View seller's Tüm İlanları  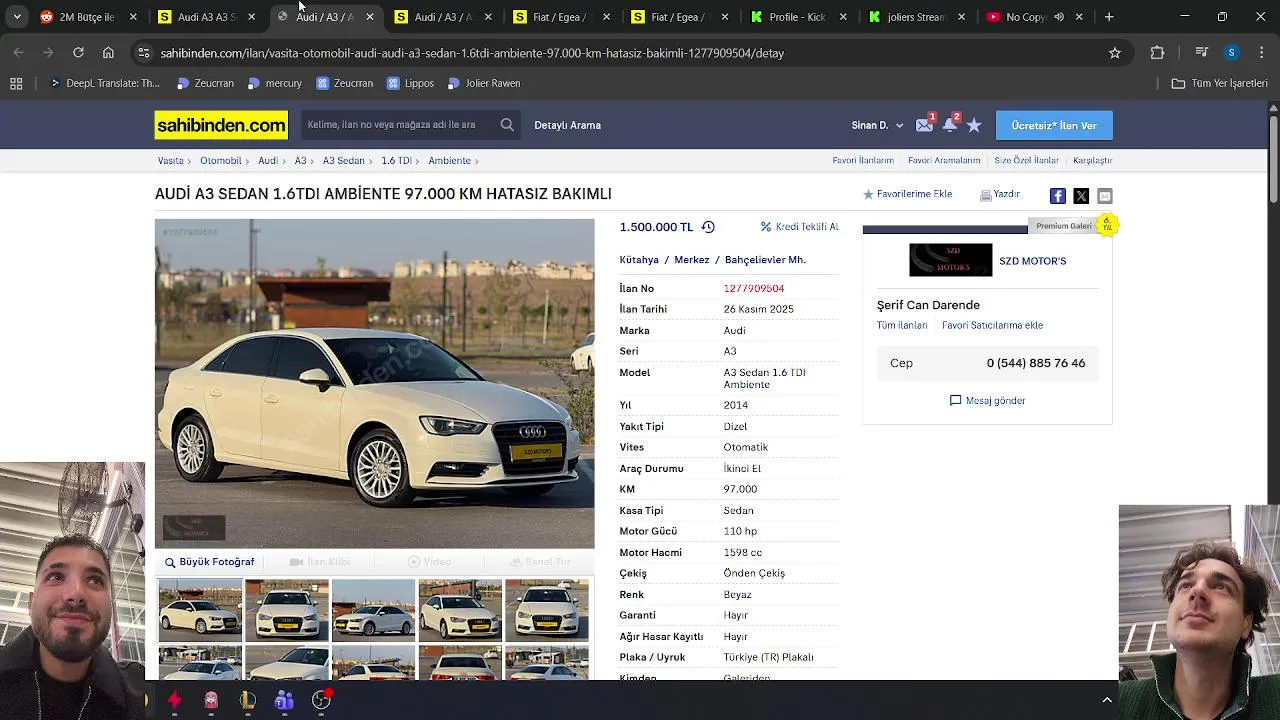pos(902,325)
